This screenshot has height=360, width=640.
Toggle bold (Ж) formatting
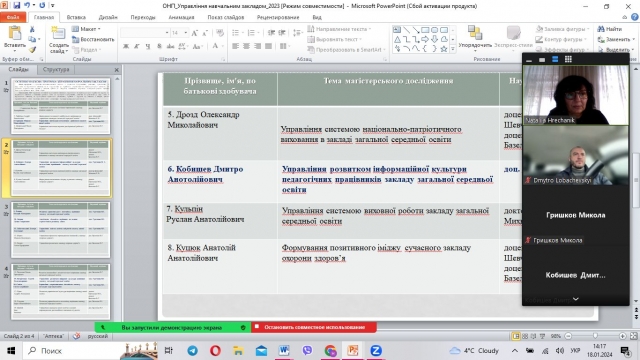tap(126, 46)
